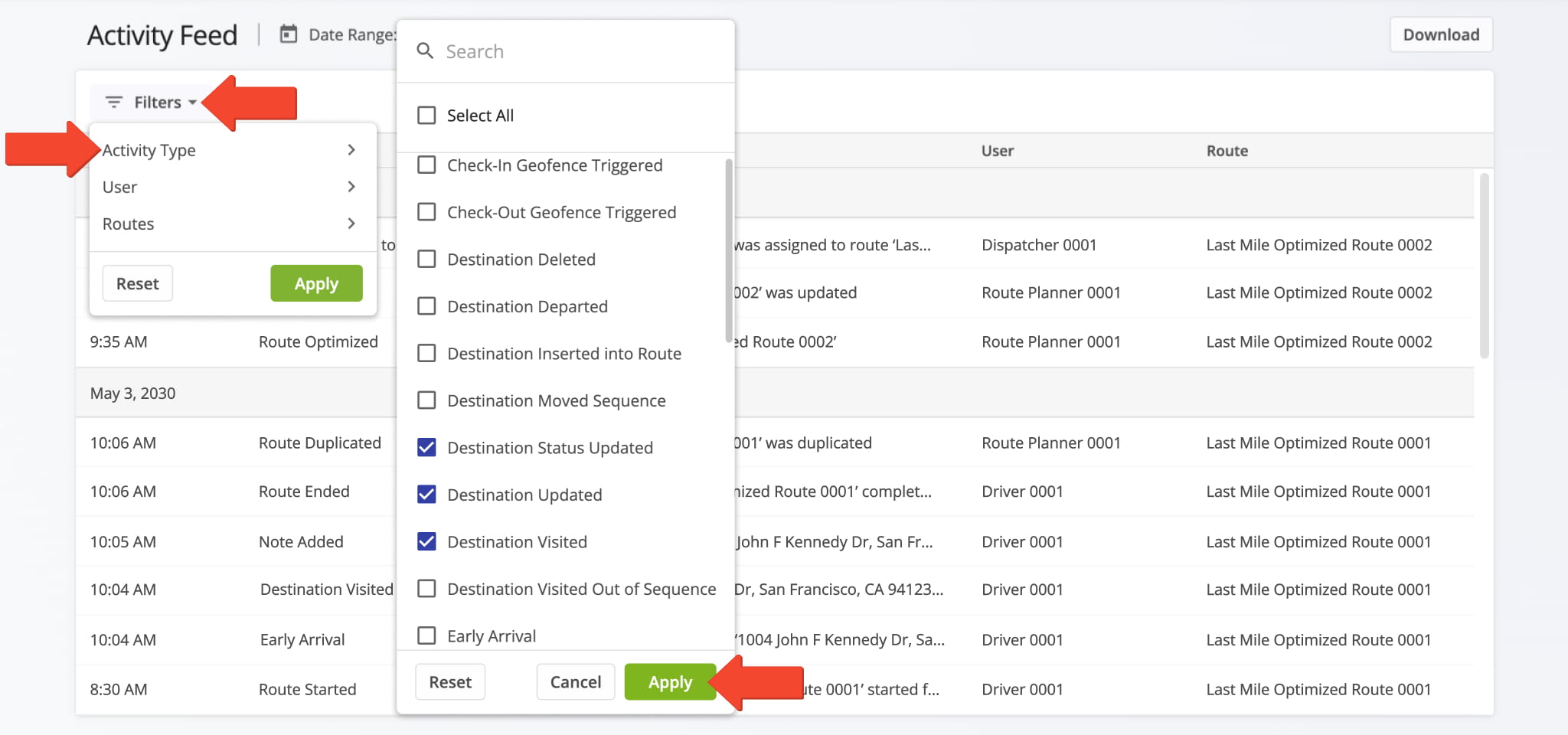The image size is (1568, 735).
Task: Click the magnifier icon in the search box
Action: point(425,51)
